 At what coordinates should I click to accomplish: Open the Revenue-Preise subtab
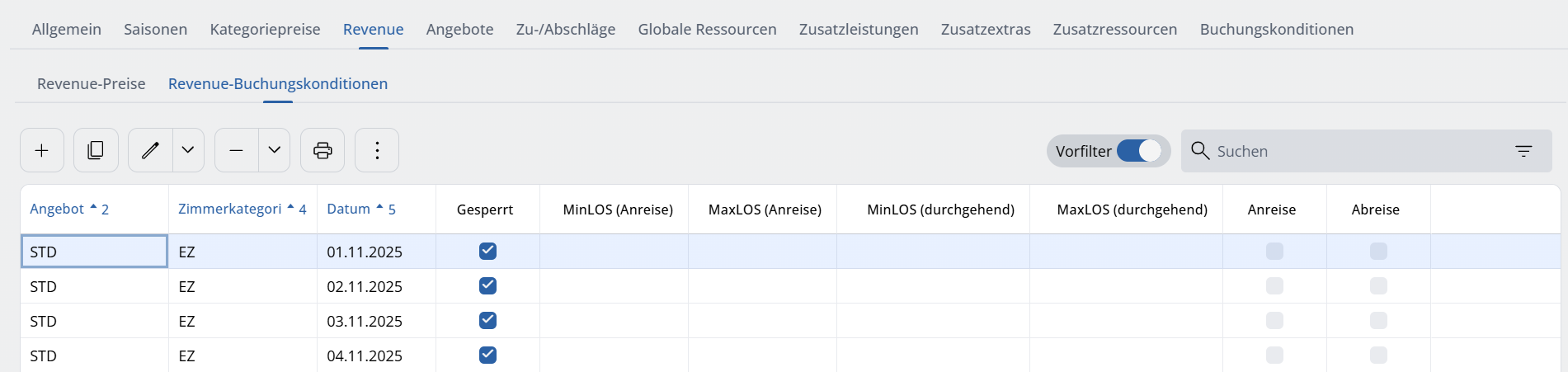coord(92,84)
